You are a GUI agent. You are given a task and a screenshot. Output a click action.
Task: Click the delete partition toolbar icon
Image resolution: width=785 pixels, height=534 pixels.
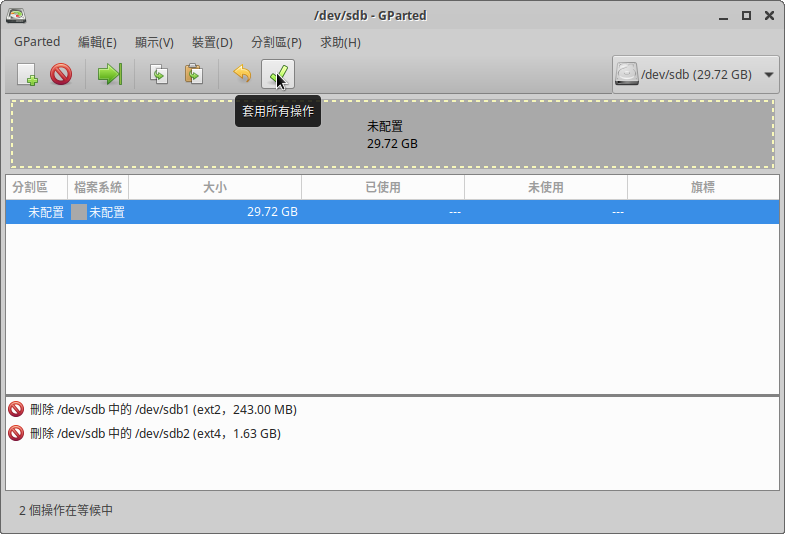pyautogui.click(x=61, y=74)
